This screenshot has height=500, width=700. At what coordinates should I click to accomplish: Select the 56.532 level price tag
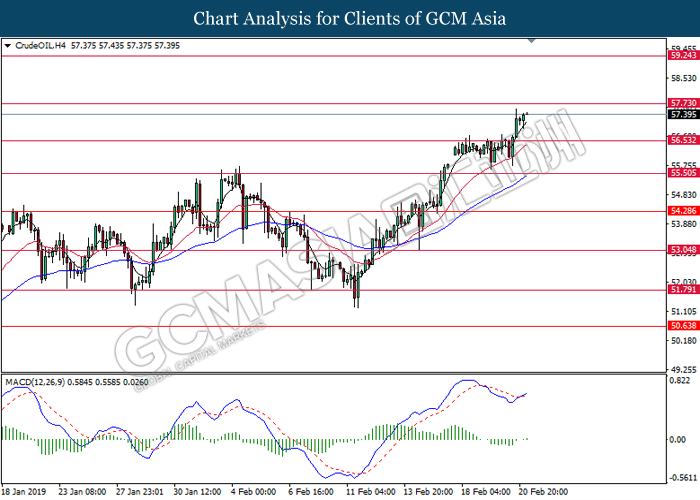683,141
